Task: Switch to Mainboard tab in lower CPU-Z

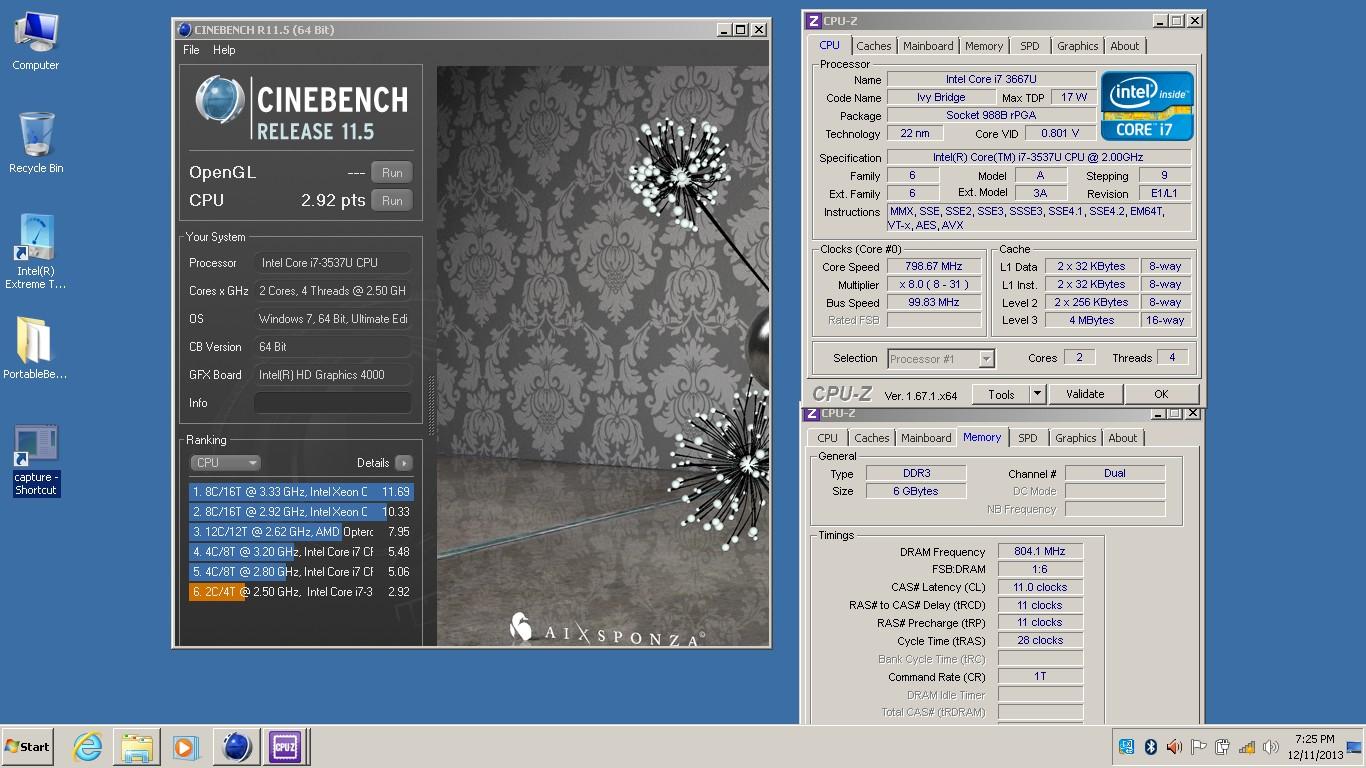Action: [926, 438]
